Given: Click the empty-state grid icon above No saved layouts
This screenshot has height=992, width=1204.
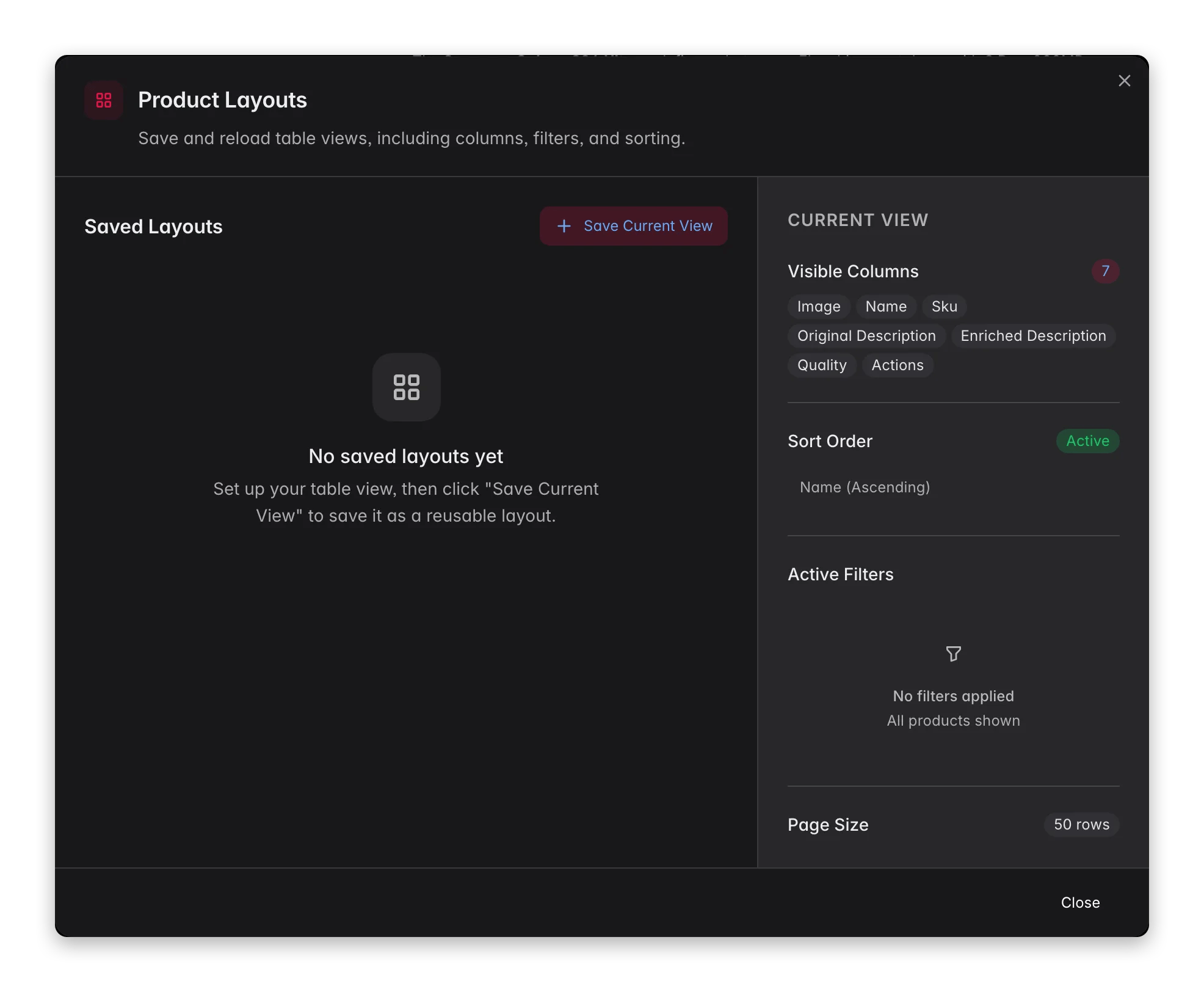Looking at the screenshot, I should 407,387.
